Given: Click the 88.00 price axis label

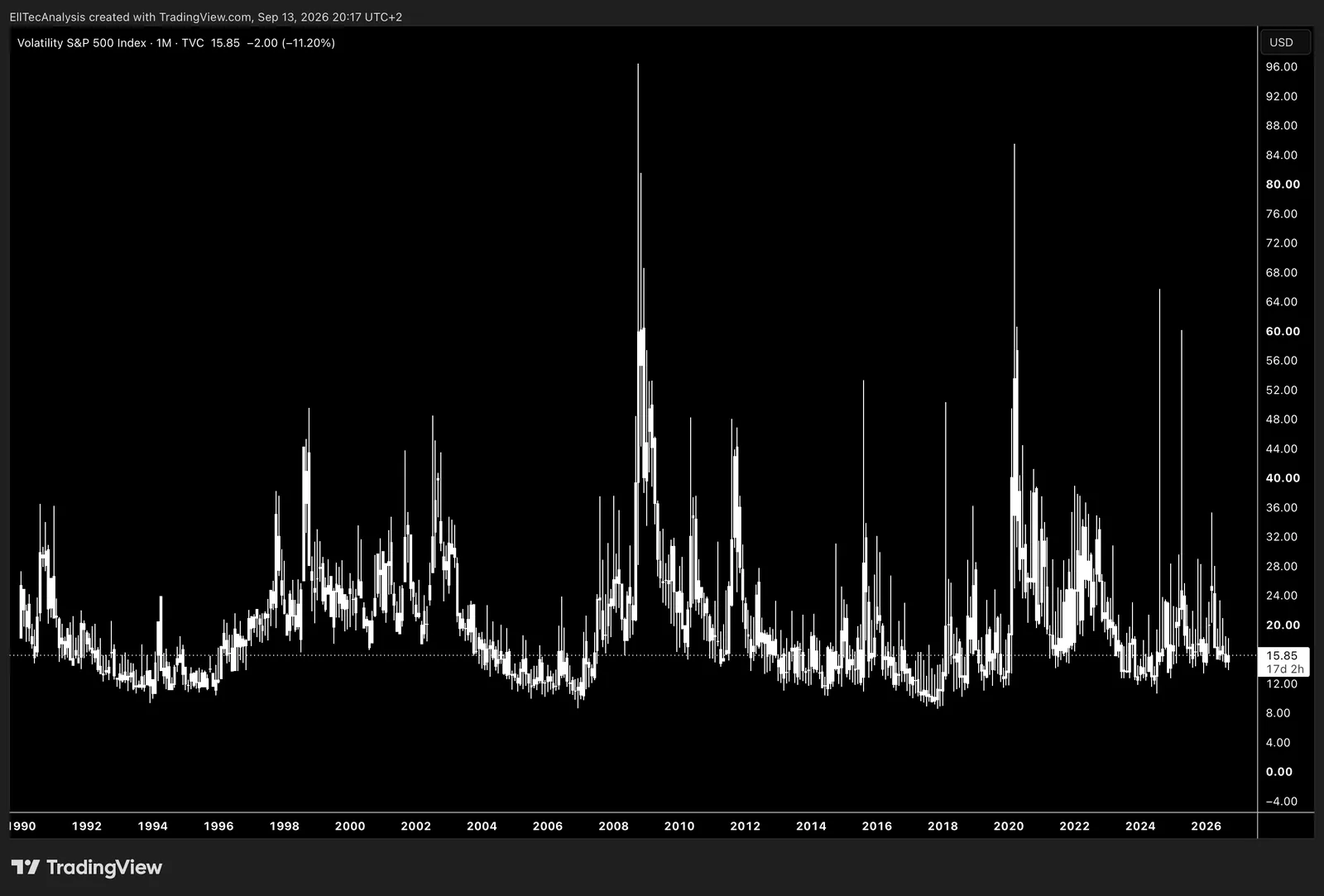Looking at the screenshot, I should click(1281, 126).
